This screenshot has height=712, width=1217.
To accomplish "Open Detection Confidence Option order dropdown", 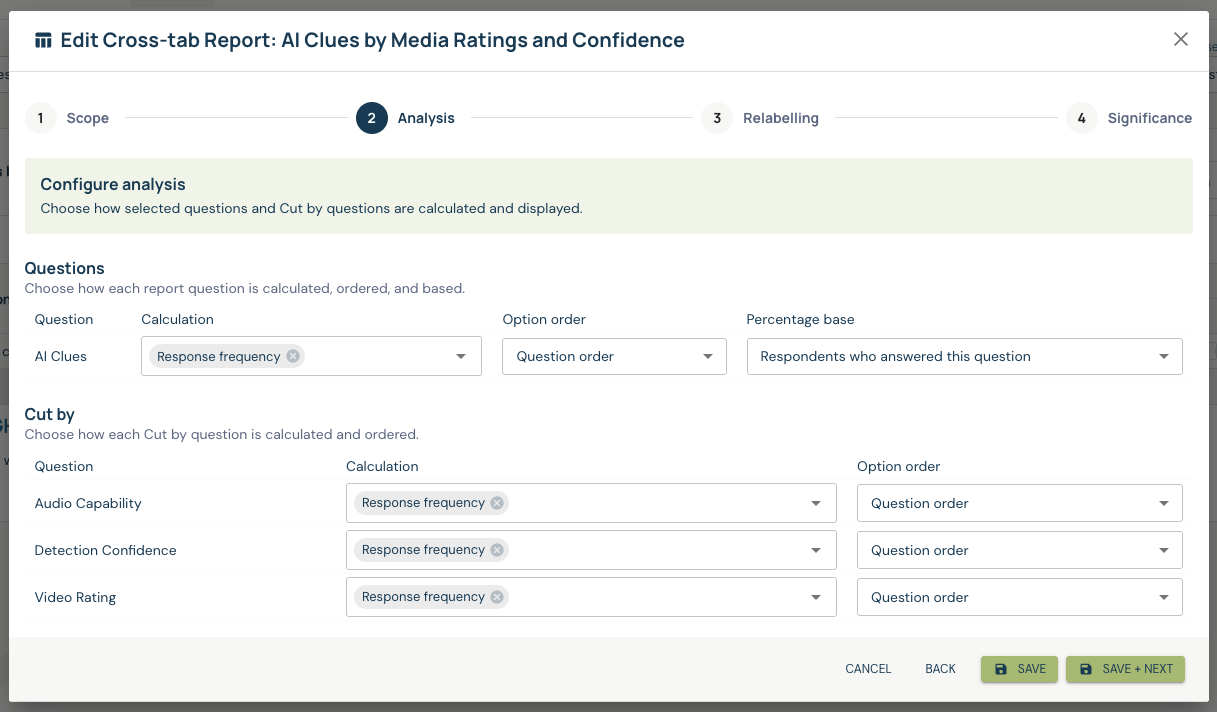I will [x=1020, y=550].
